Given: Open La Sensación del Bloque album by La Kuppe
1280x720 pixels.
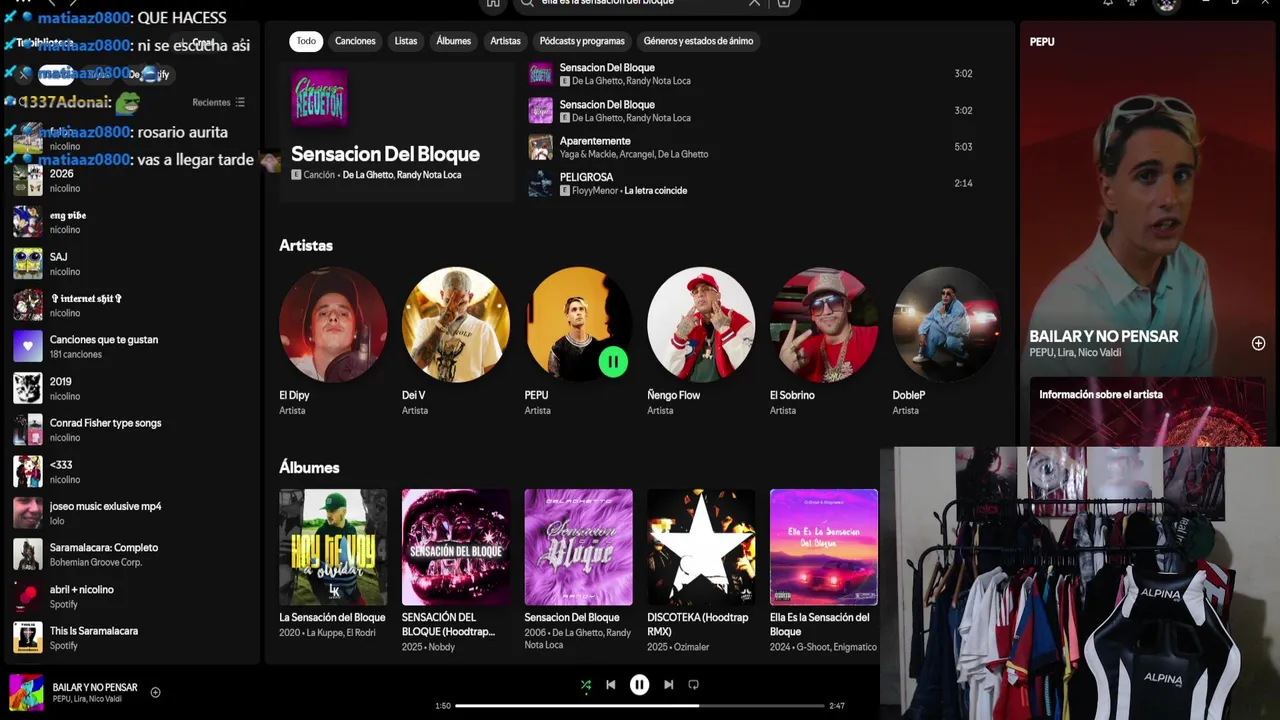Looking at the screenshot, I should pos(333,547).
